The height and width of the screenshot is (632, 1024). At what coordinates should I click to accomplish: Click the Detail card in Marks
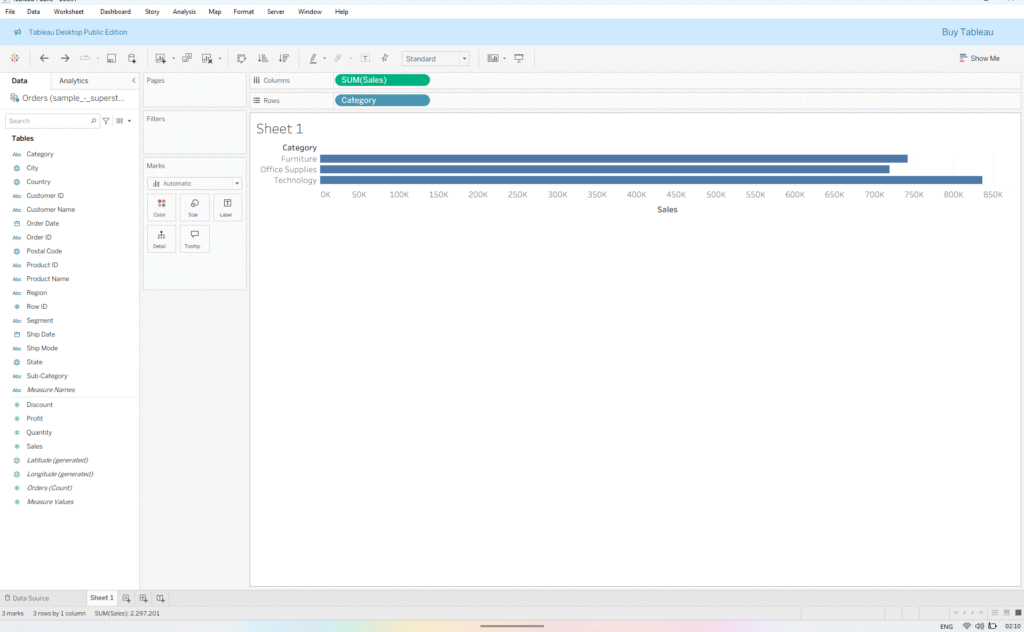160,238
